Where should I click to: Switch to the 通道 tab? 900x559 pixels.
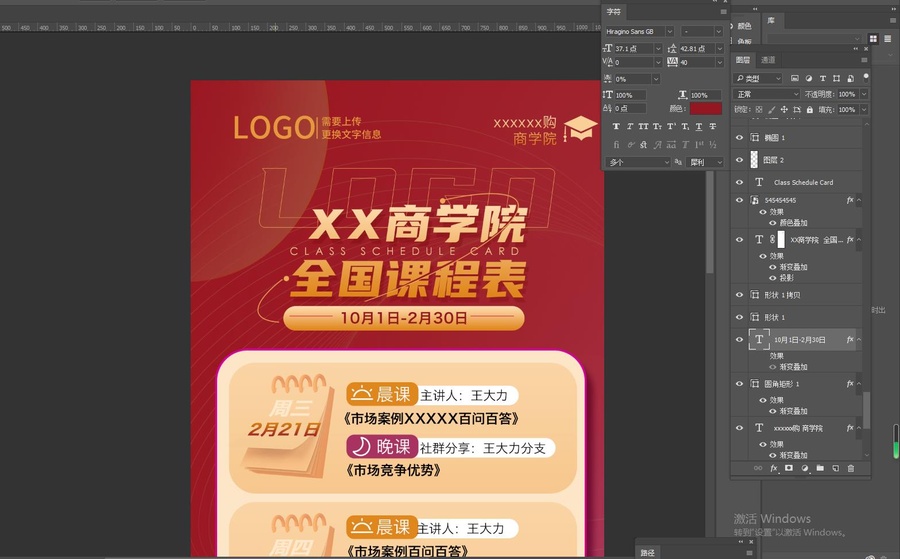pyautogui.click(x=767, y=60)
